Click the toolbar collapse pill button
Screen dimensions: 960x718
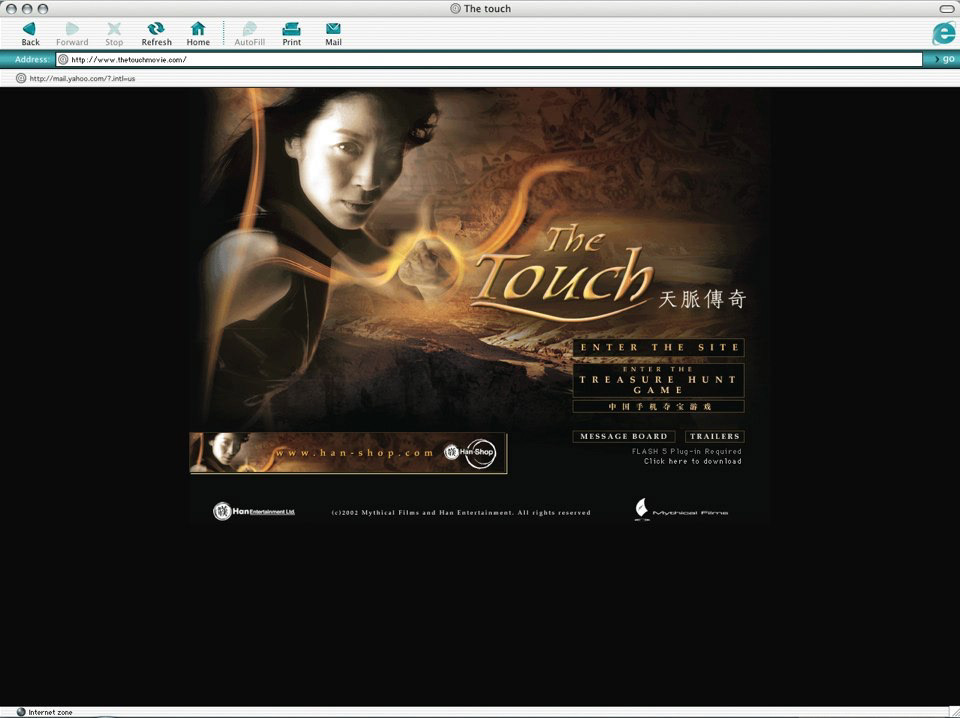click(947, 9)
